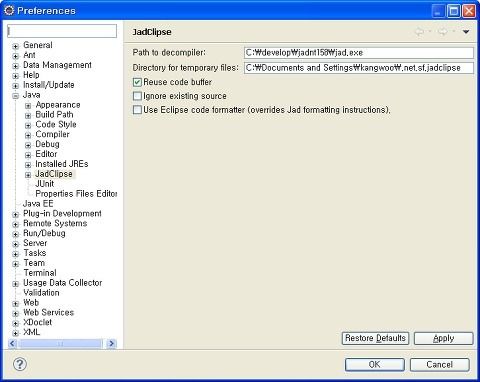Confirm preferences with OK
Viewport: 480px width, 382px height.
[x=375, y=365]
